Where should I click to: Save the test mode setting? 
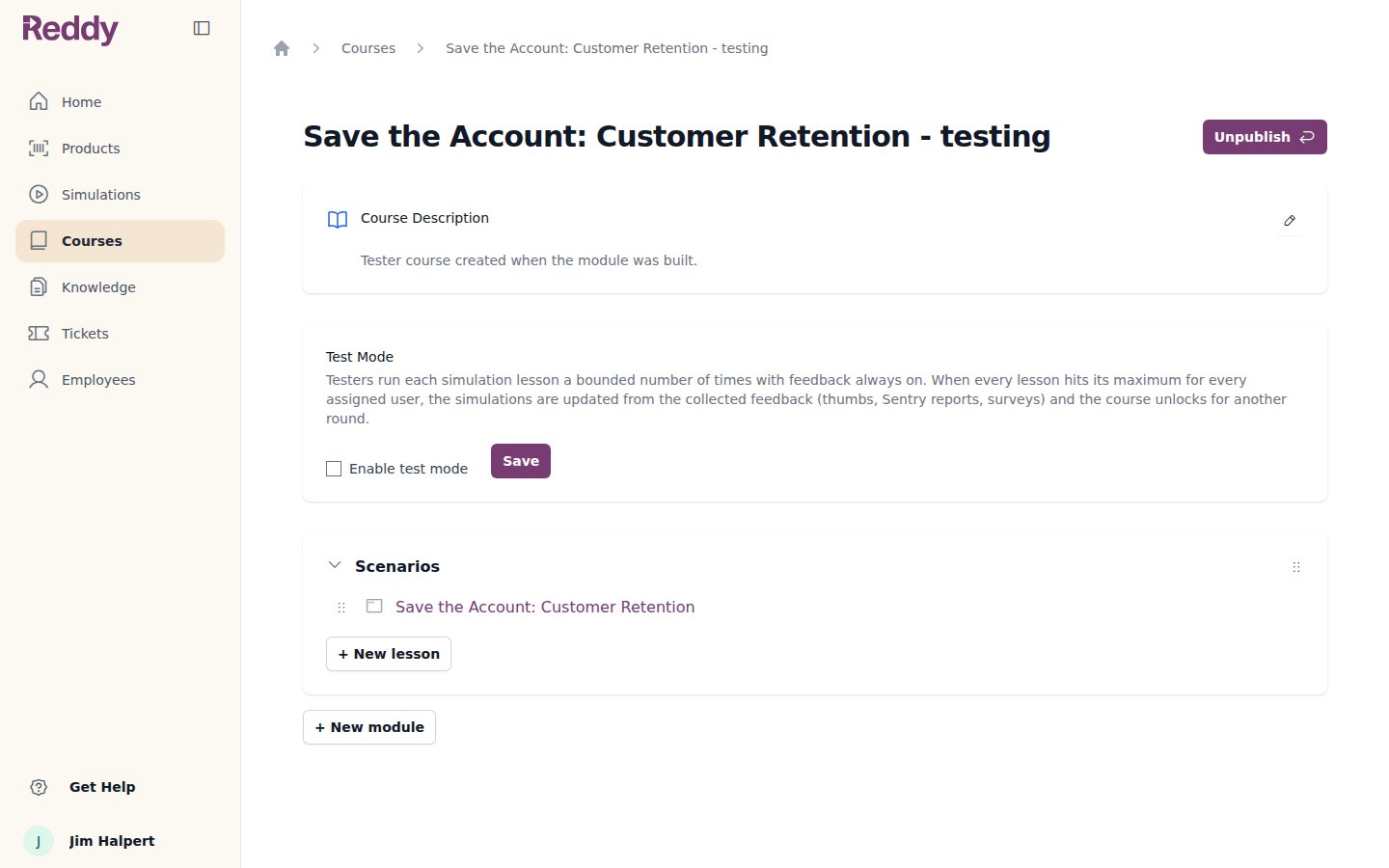point(521,461)
